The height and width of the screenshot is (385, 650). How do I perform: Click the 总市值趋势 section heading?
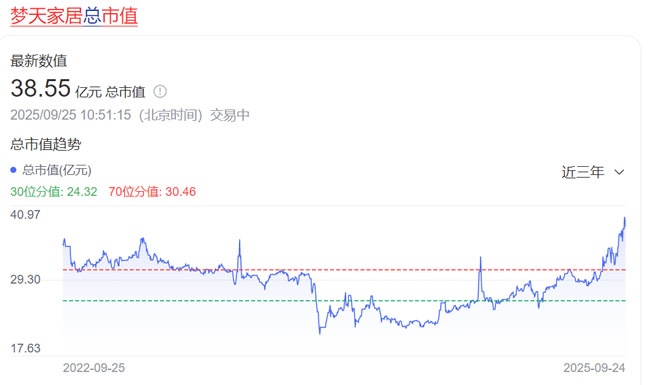point(46,144)
